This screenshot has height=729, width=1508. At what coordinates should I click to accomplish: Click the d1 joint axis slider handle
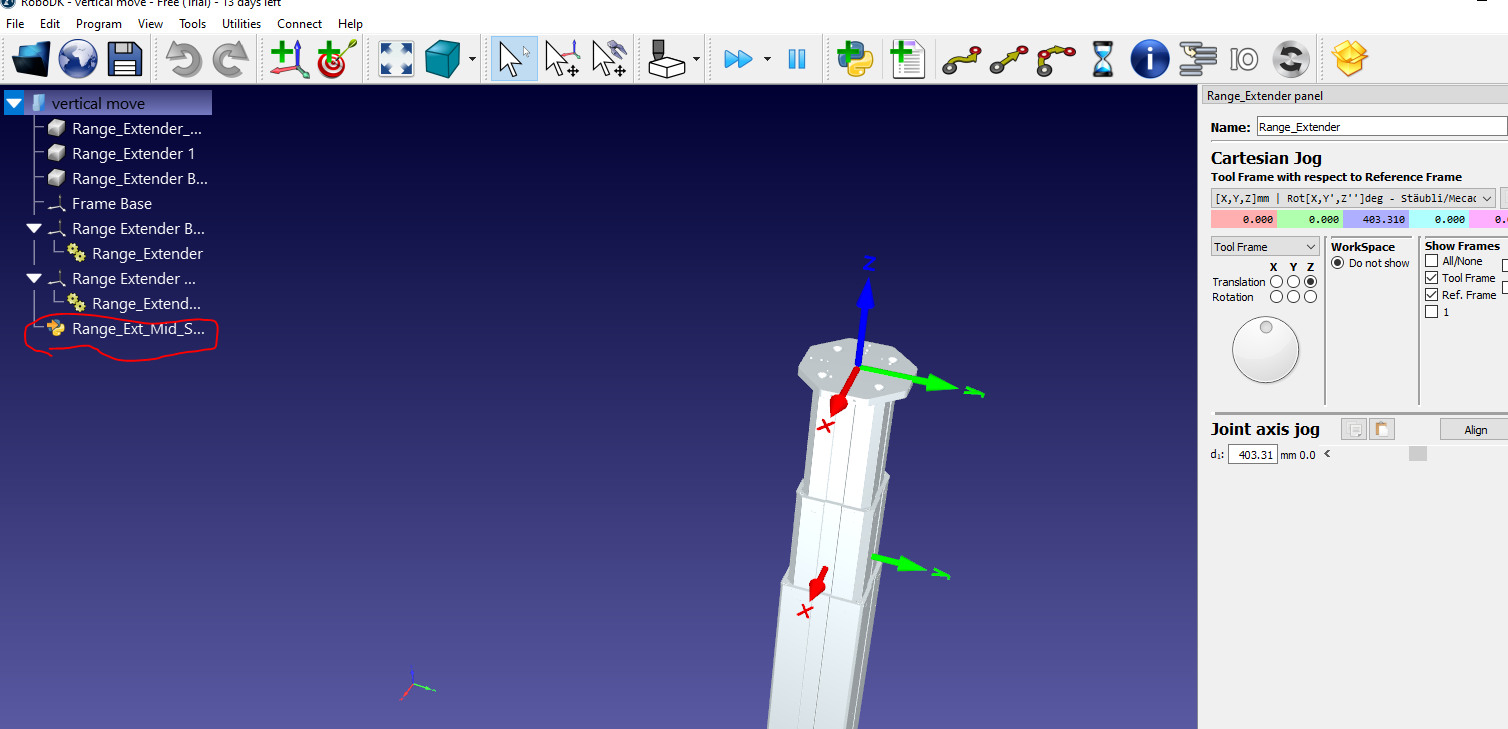[x=1417, y=454]
